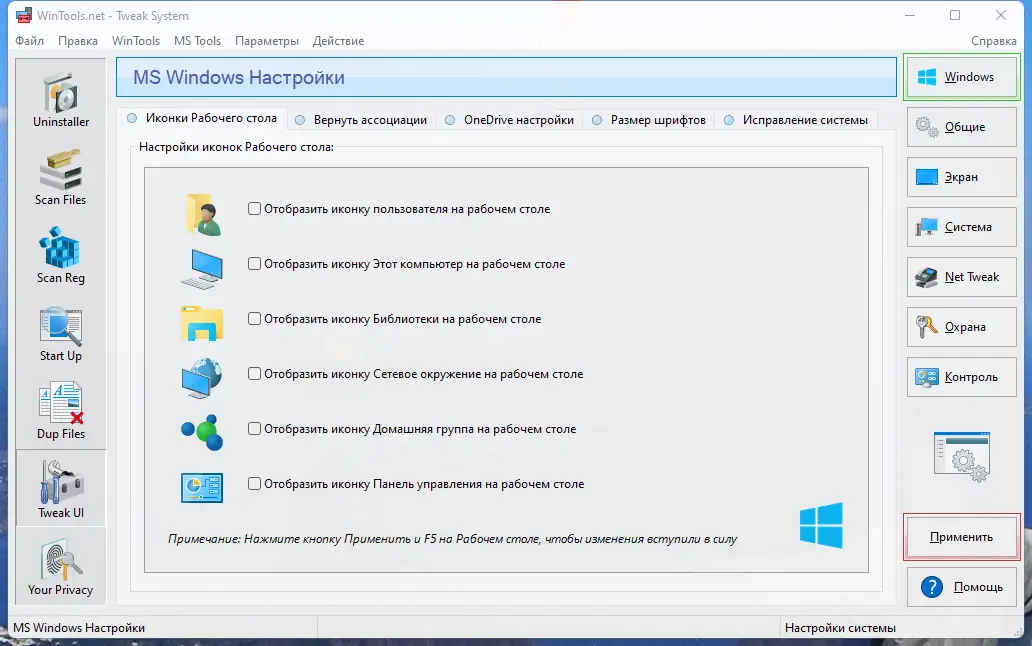Click 'Настройки системы' in status bar

point(840,628)
